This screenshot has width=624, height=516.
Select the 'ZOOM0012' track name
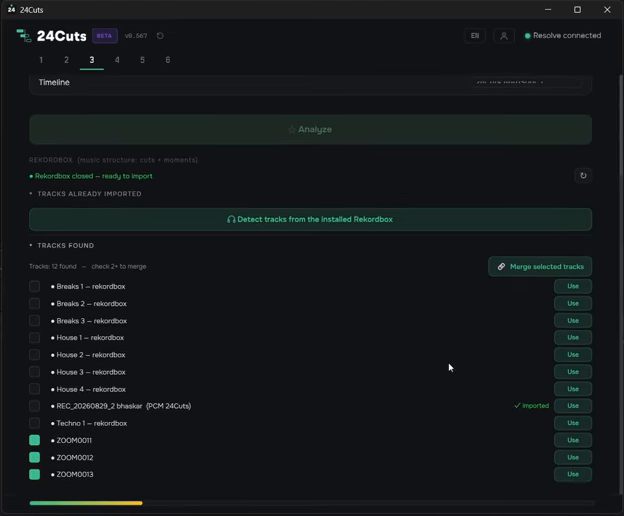[75, 458]
